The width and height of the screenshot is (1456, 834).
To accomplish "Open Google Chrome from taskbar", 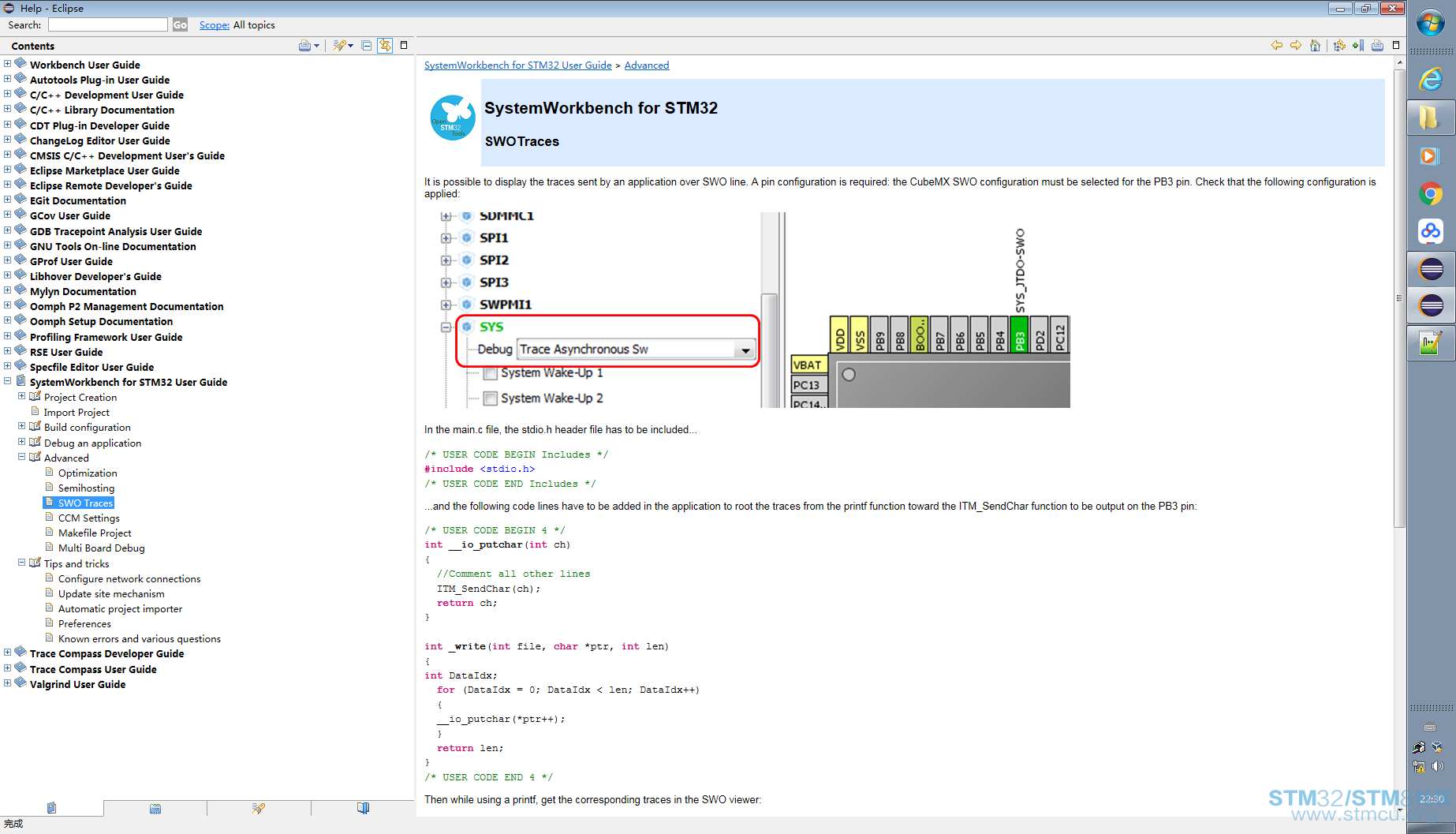I will click(1431, 193).
